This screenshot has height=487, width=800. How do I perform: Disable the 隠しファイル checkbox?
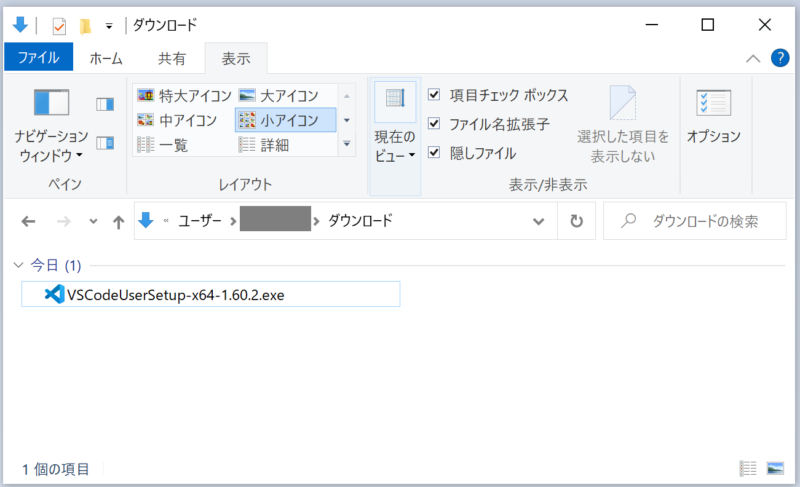click(434, 153)
